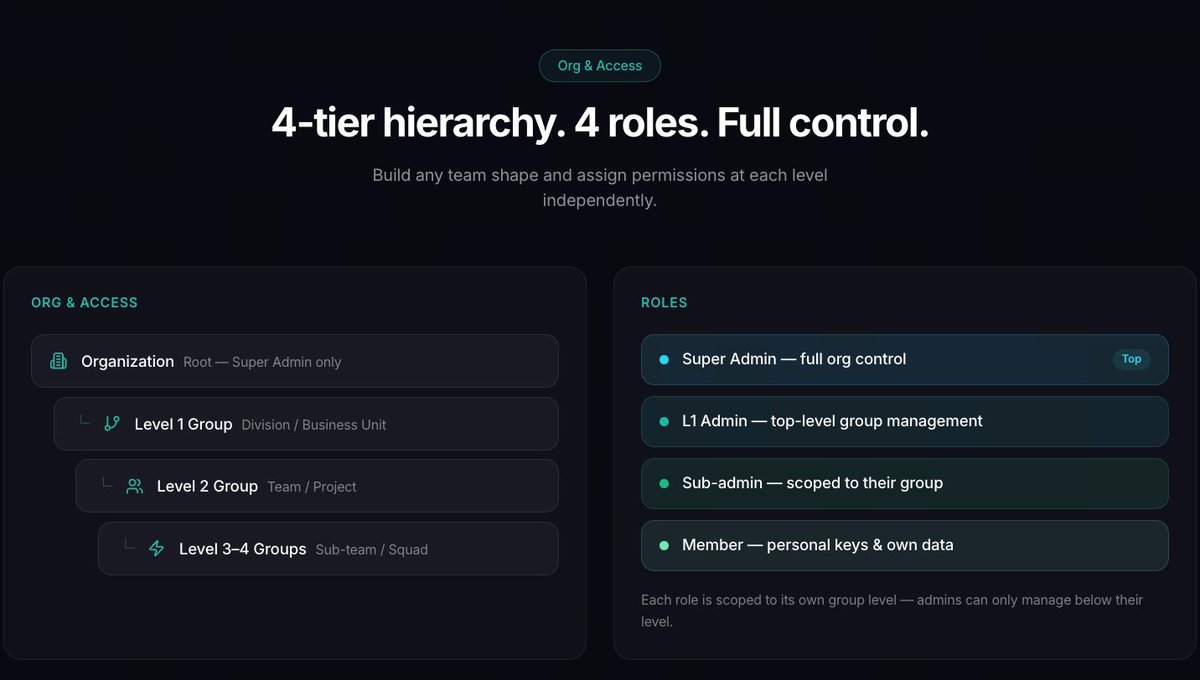1200x680 pixels.
Task: Click the Member status dot
Action: (664, 545)
